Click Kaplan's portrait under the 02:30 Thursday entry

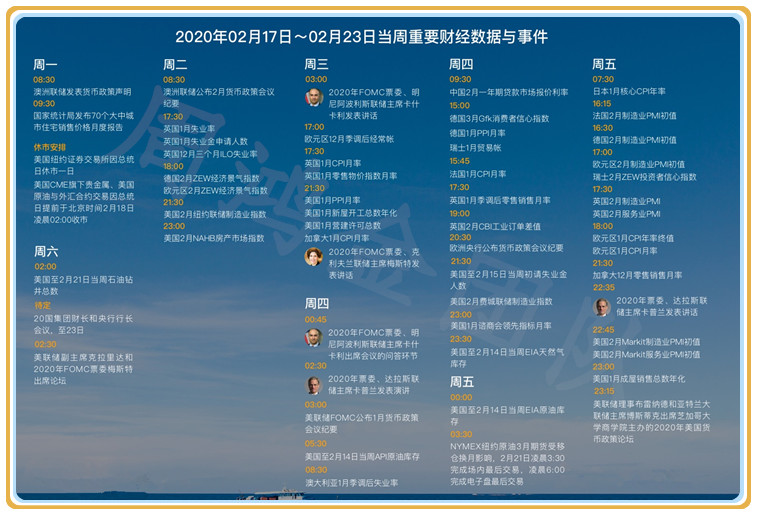click(x=314, y=385)
